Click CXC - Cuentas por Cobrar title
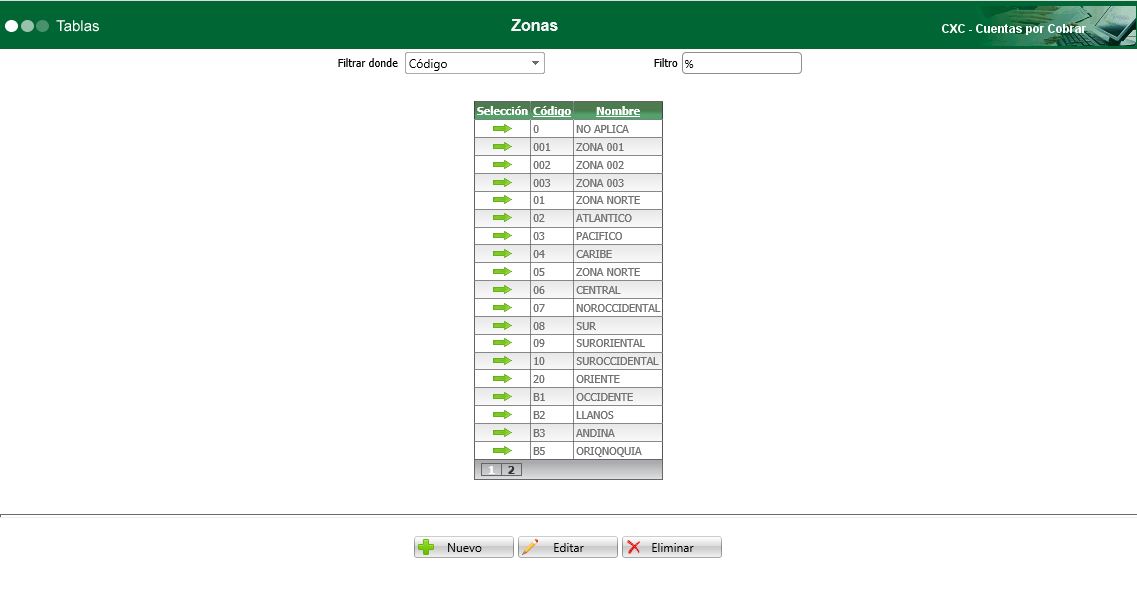The image size is (1137, 589). pyautogui.click(x=1014, y=29)
